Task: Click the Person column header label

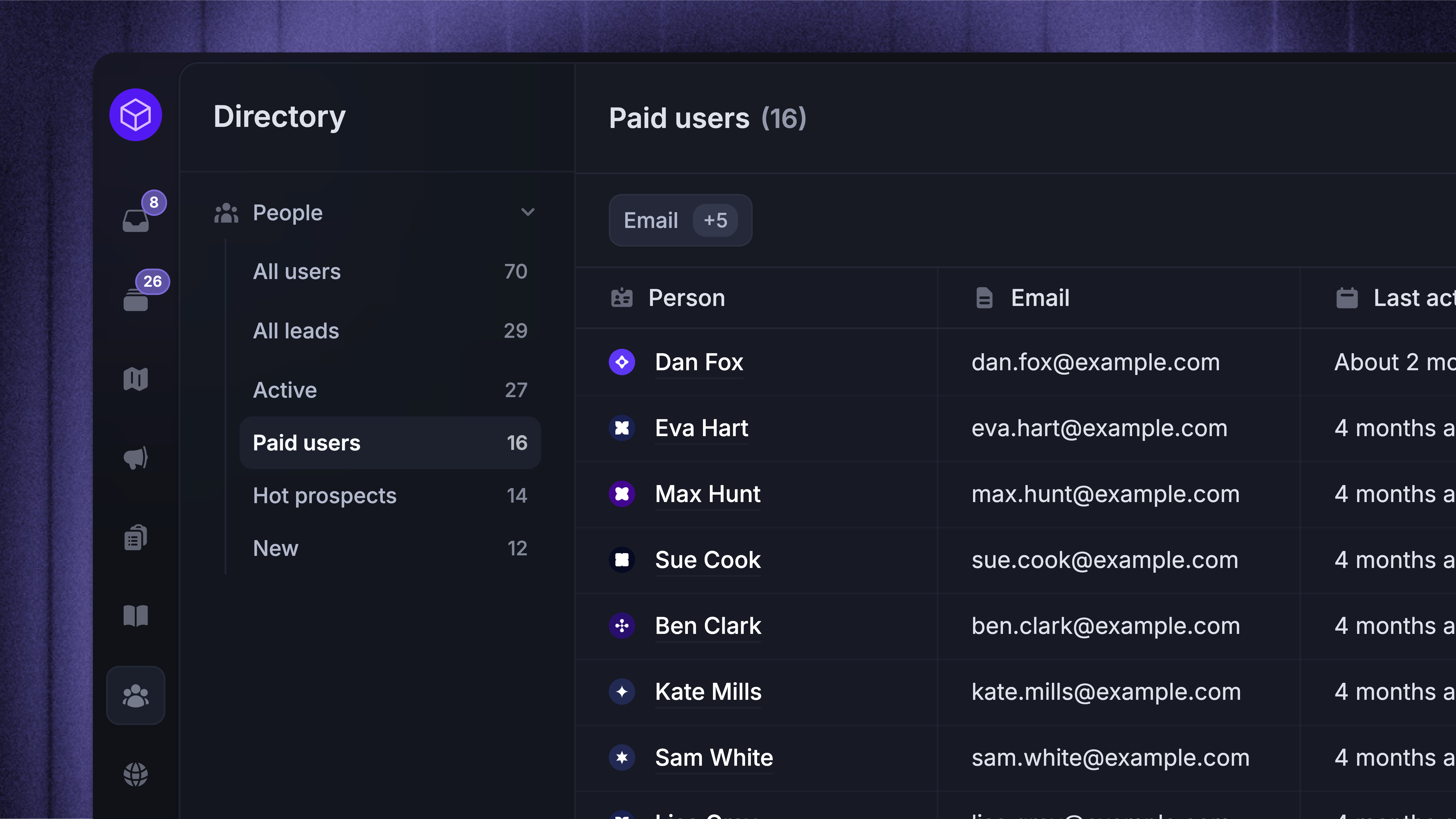Action: pyautogui.click(x=687, y=298)
